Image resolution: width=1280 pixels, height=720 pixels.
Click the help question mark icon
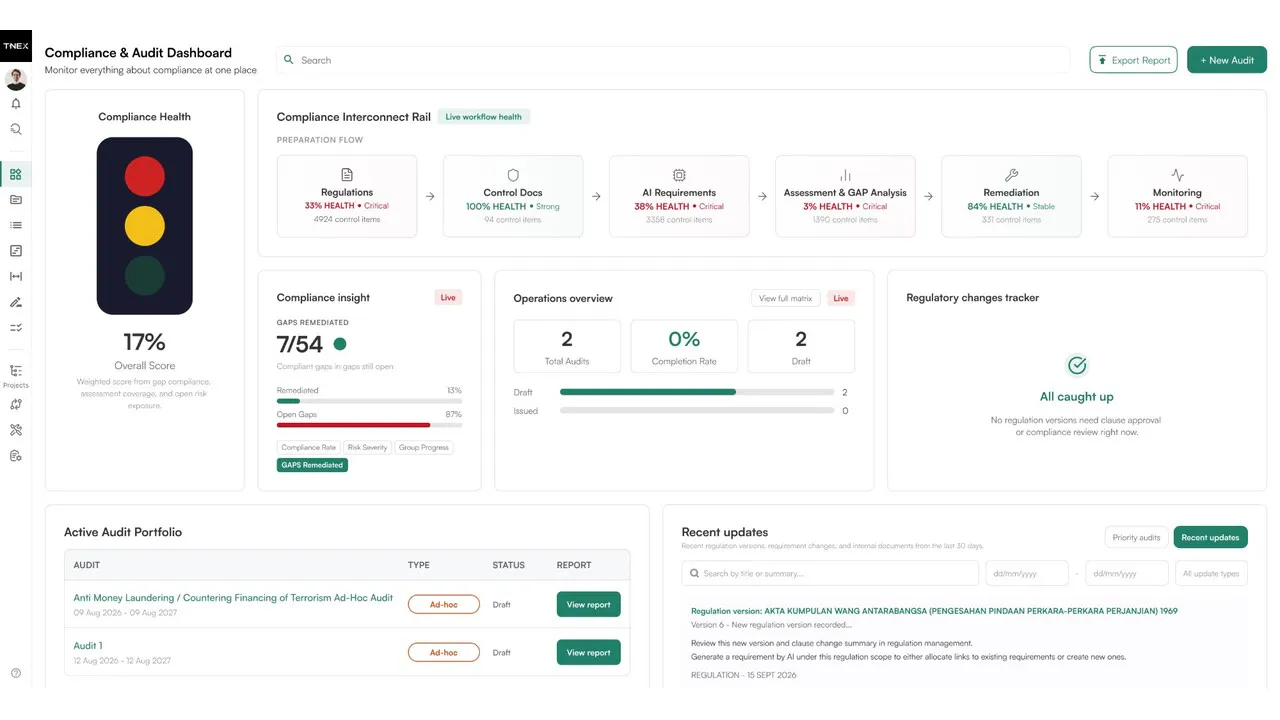pos(15,673)
